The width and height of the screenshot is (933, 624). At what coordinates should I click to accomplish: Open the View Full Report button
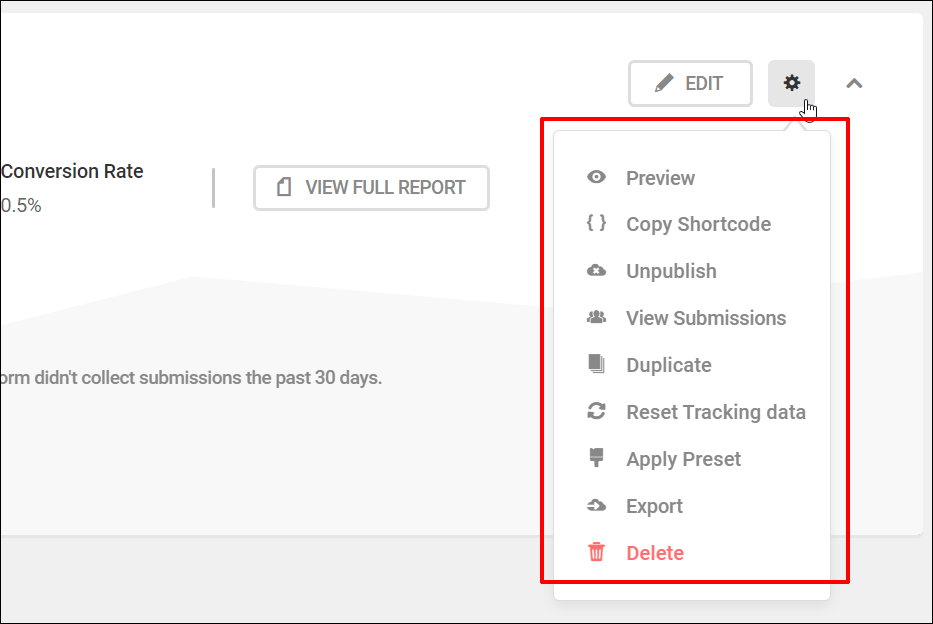[371, 188]
